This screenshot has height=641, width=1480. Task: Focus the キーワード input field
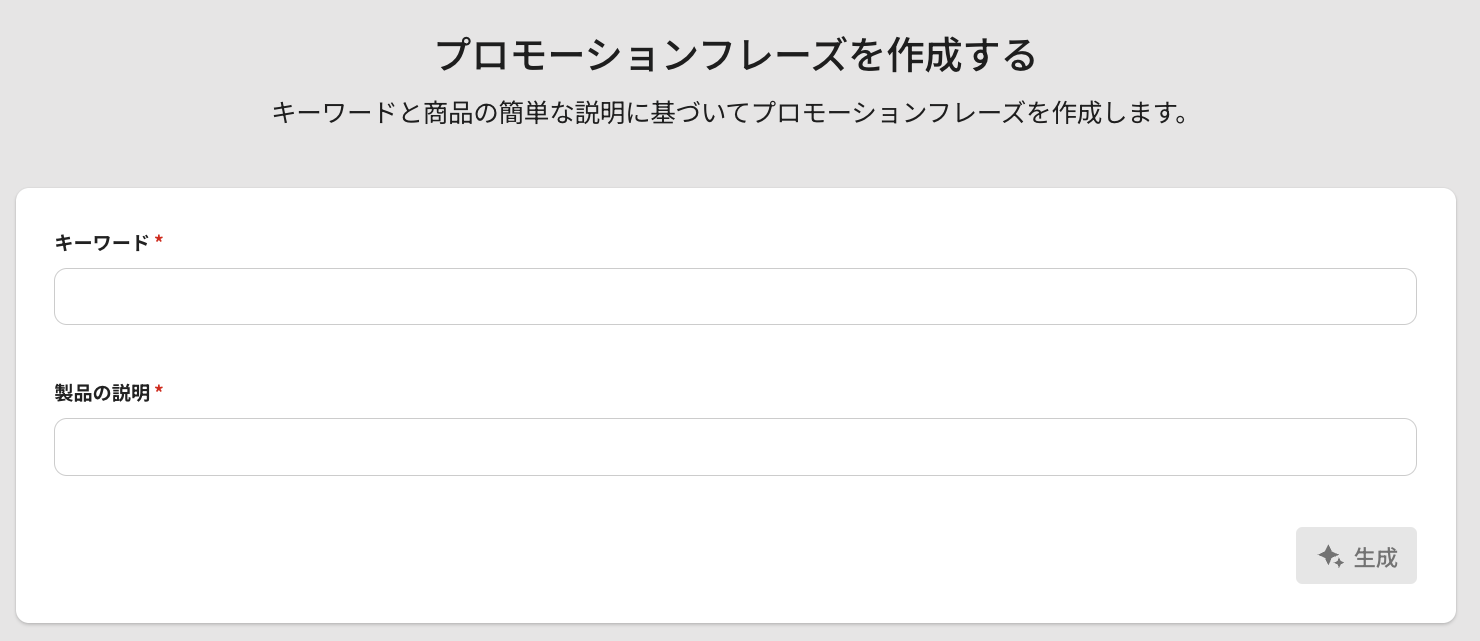click(x=735, y=296)
